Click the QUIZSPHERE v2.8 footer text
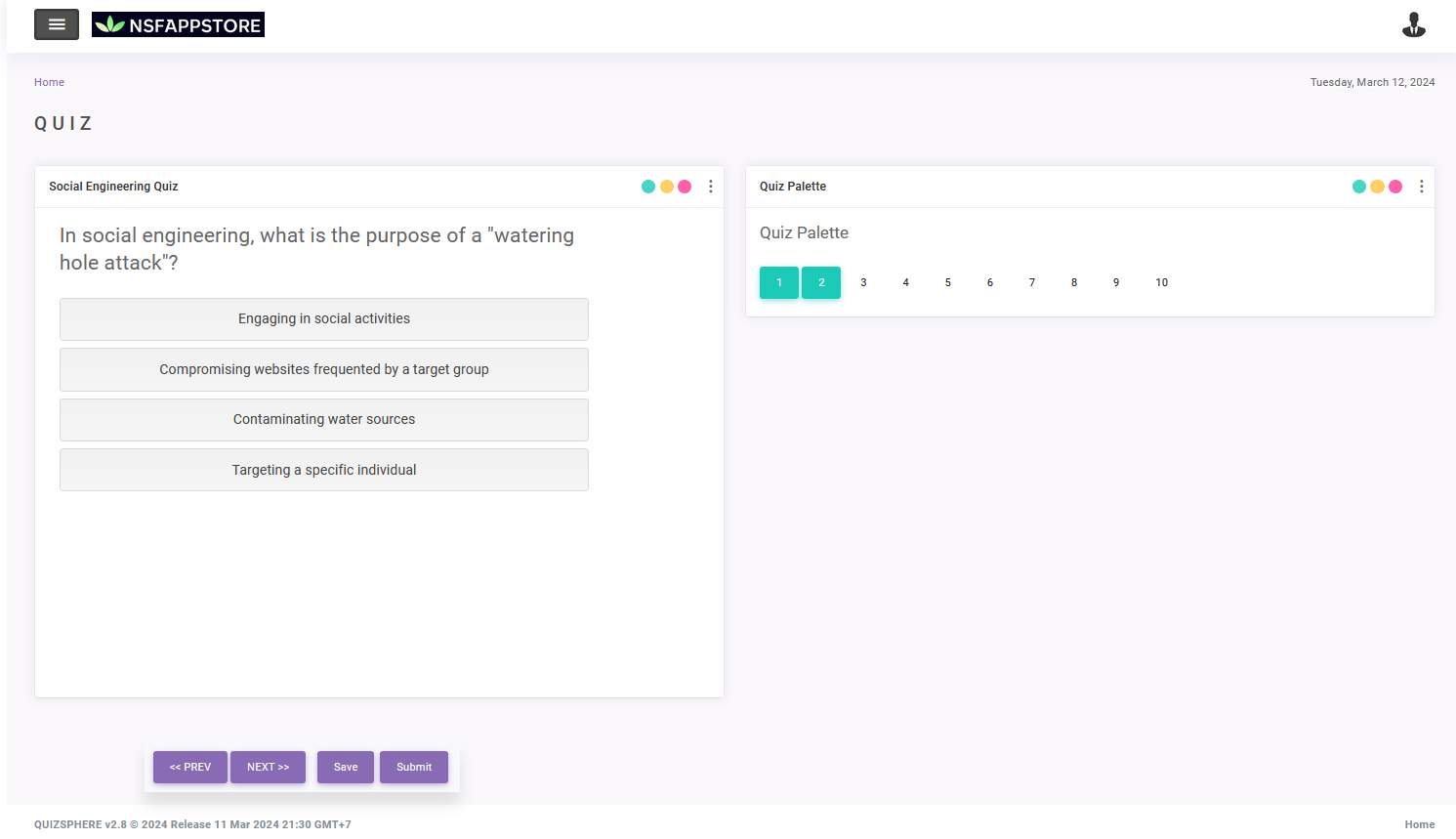Screen dimensions: 1456x839 (192, 824)
